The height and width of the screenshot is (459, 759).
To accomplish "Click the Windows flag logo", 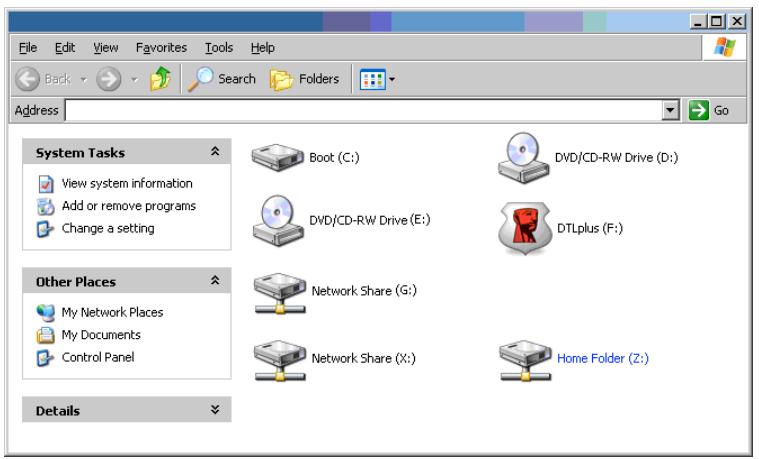I will coord(725,47).
